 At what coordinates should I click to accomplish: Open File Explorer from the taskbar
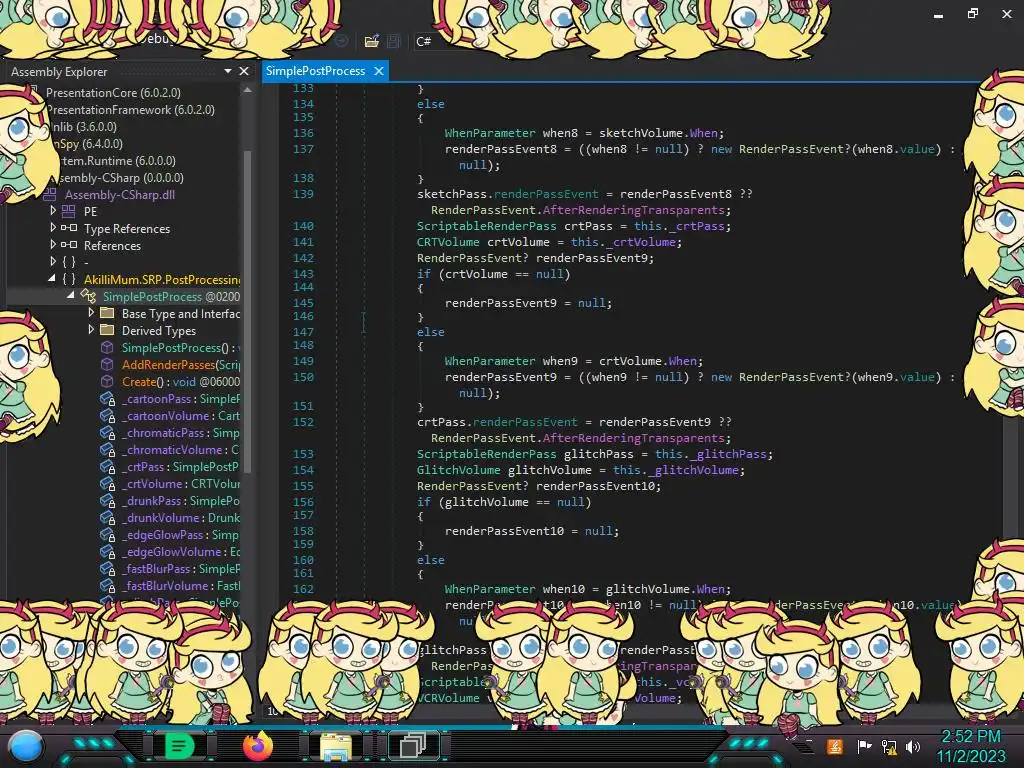[336, 746]
